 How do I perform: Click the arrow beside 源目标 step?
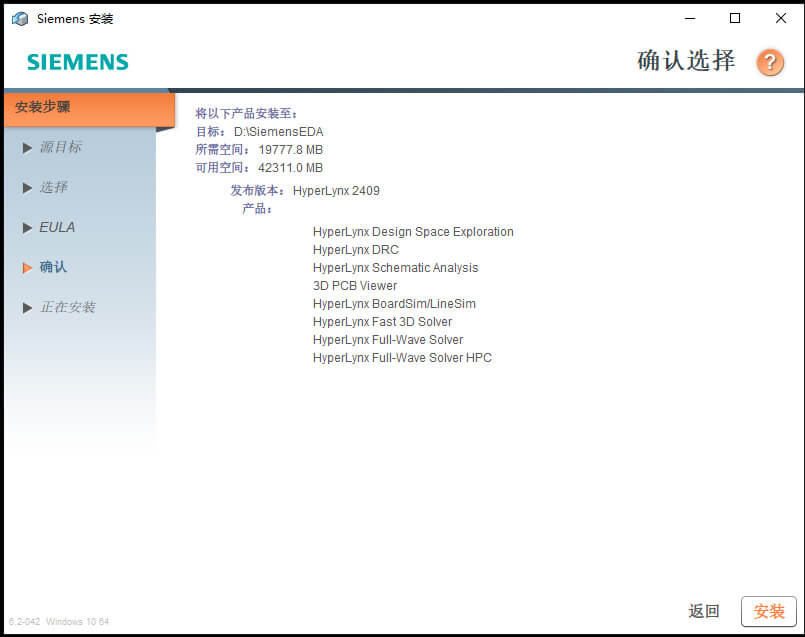coord(27,148)
